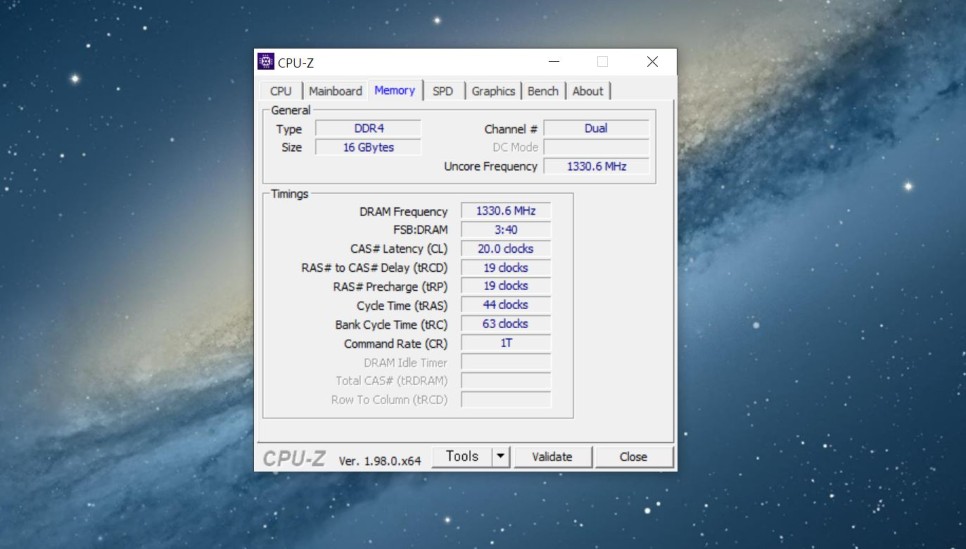966x549 pixels.
Task: Click the 'Uncore Frequency' label
Action: pyautogui.click(x=490, y=166)
